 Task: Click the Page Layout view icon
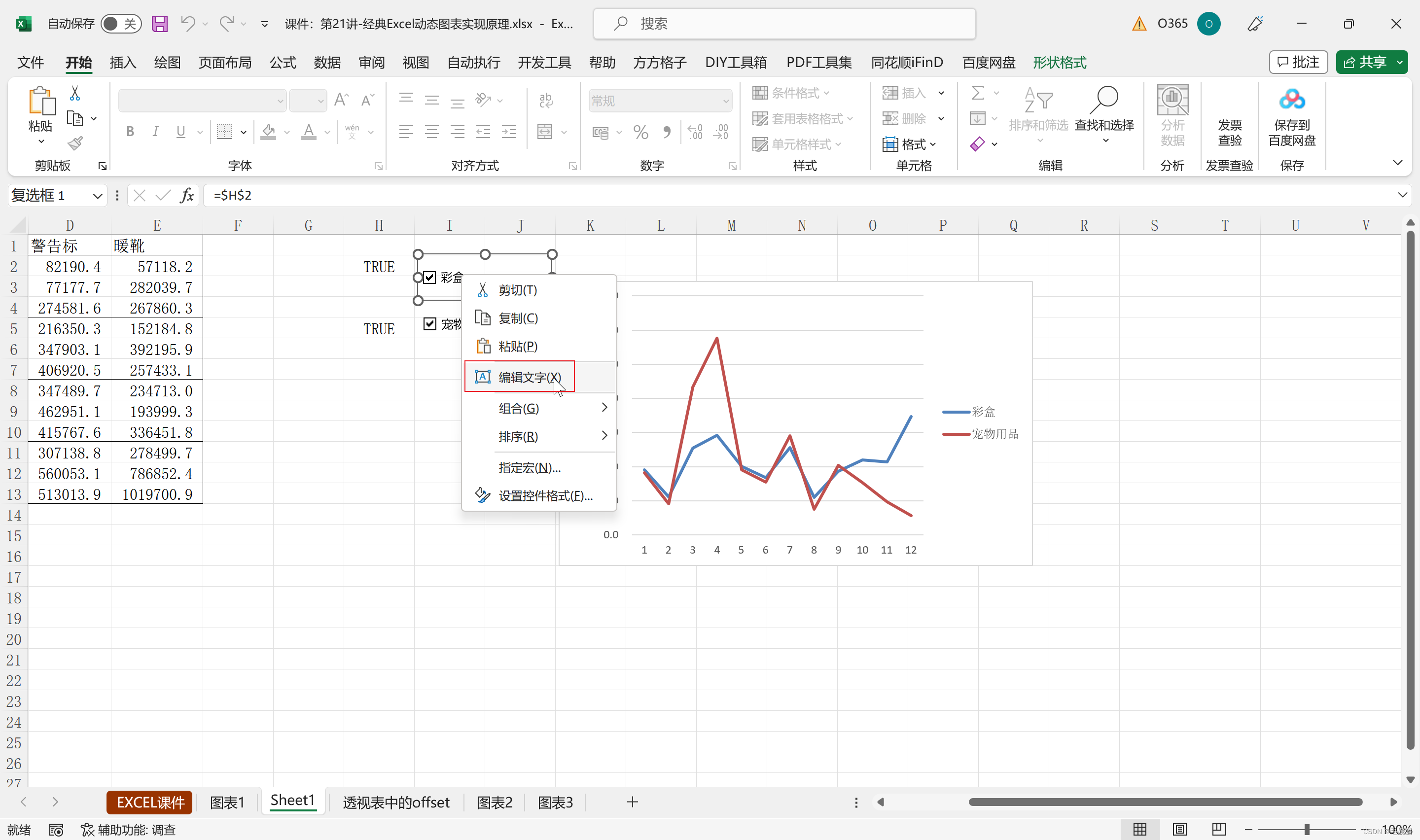click(x=1179, y=829)
